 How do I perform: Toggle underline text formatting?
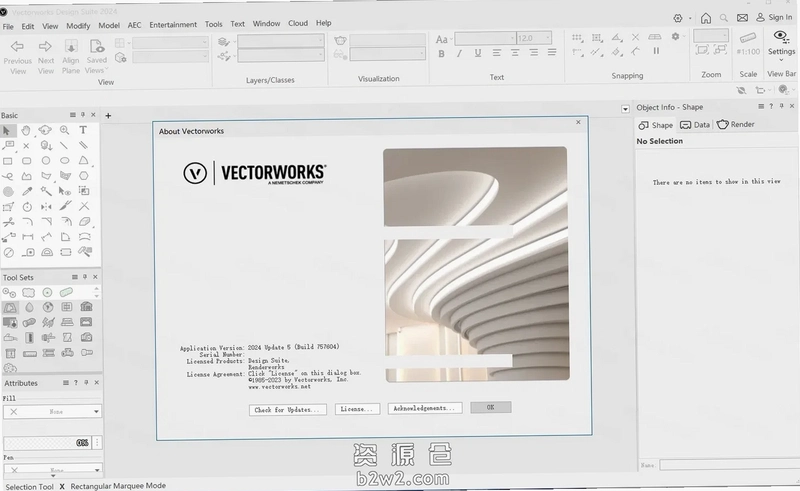pyautogui.click(x=478, y=53)
